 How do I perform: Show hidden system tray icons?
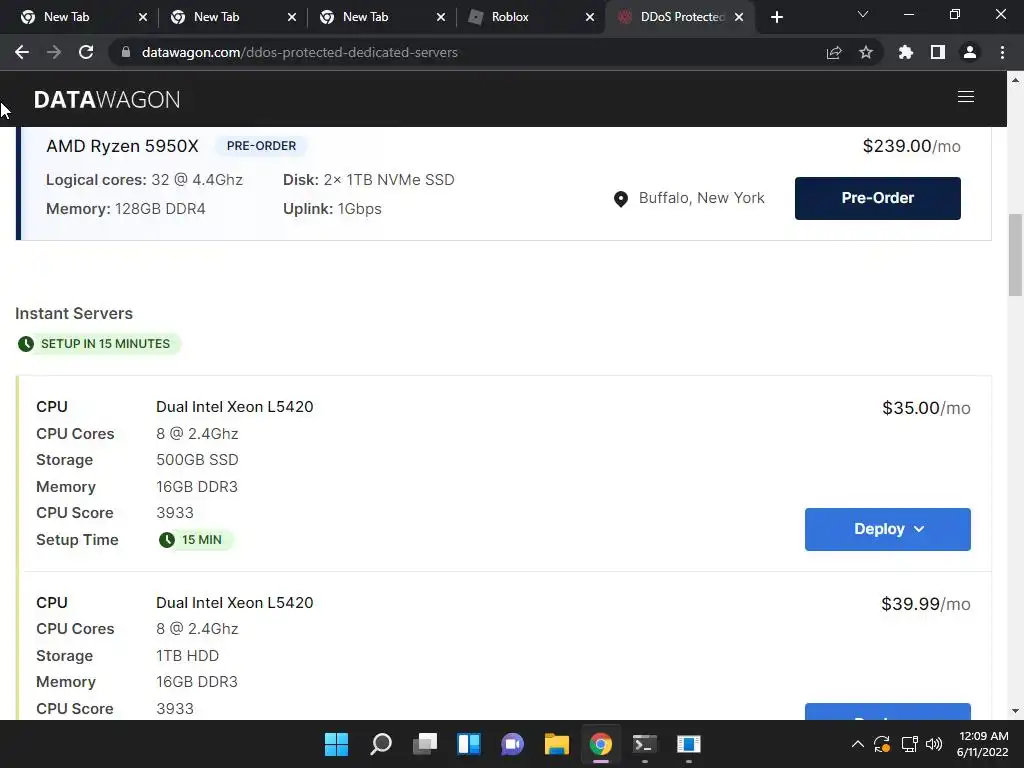(857, 744)
